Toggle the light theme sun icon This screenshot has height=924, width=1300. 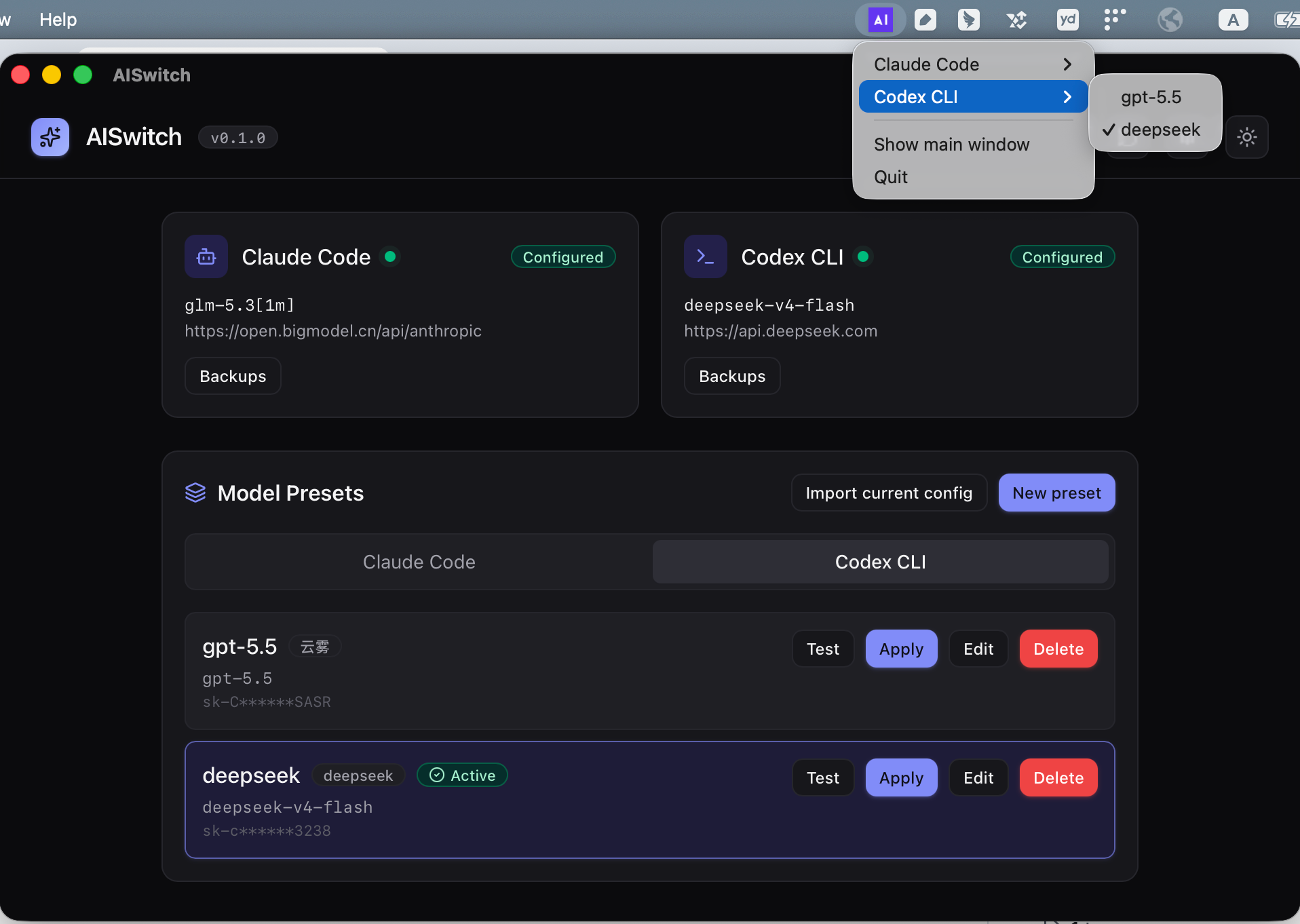click(1247, 137)
